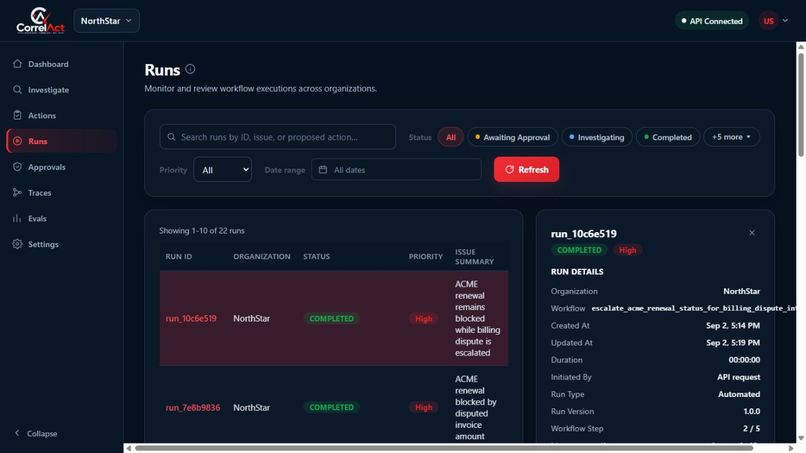Image resolution: width=806 pixels, height=453 pixels.
Task: Expand the user menu chevron
Action: [x=785, y=21]
